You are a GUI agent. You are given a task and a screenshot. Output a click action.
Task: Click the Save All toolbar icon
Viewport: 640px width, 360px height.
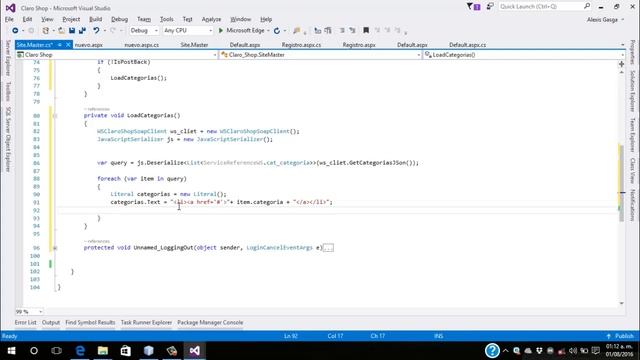pyautogui.click(x=82, y=31)
